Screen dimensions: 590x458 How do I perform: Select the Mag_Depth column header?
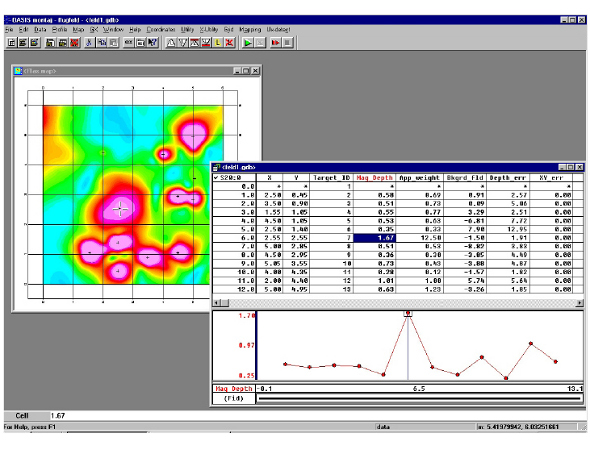(374, 178)
